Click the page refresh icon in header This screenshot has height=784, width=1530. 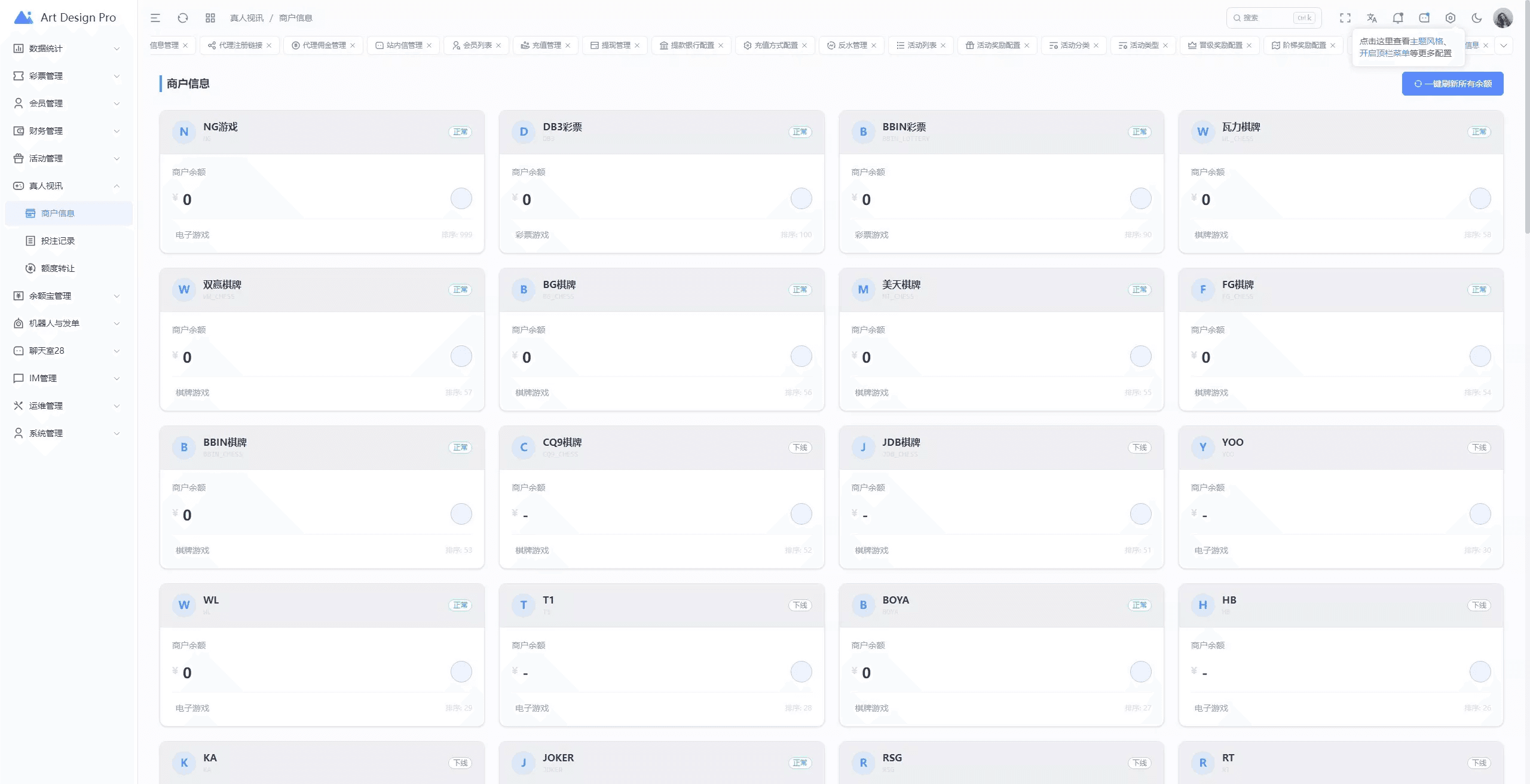(x=183, y=18)
